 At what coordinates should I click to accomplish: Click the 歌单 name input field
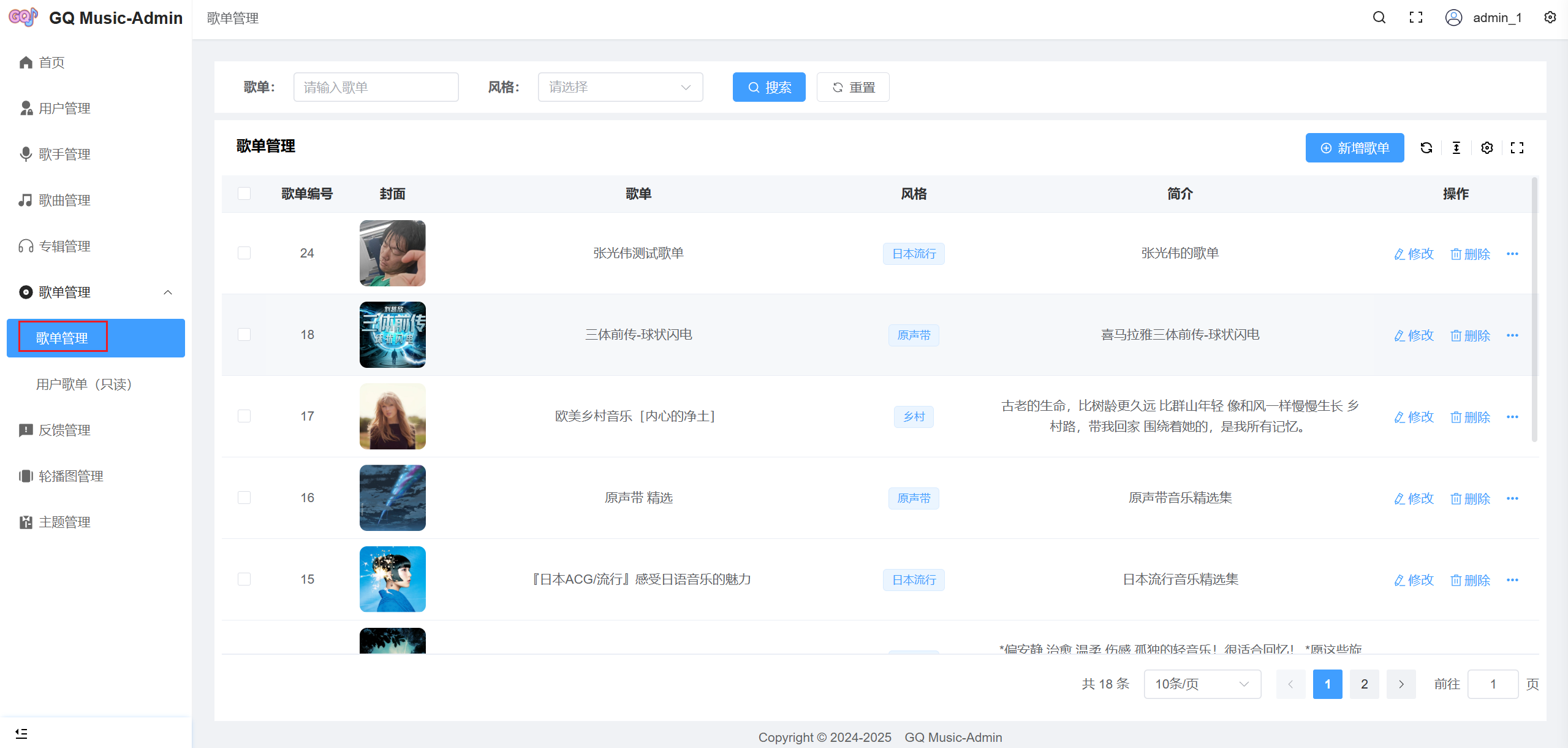[x=376, y=87]
